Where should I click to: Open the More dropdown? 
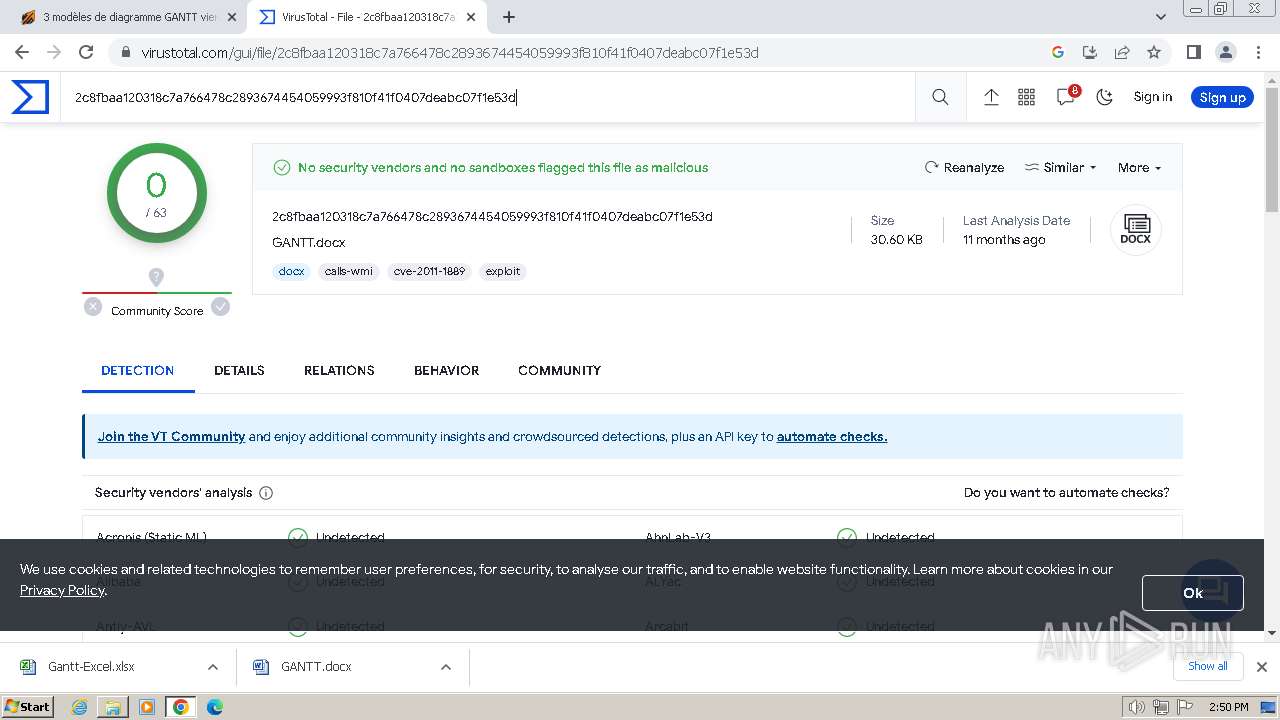tap(1139, 167)
